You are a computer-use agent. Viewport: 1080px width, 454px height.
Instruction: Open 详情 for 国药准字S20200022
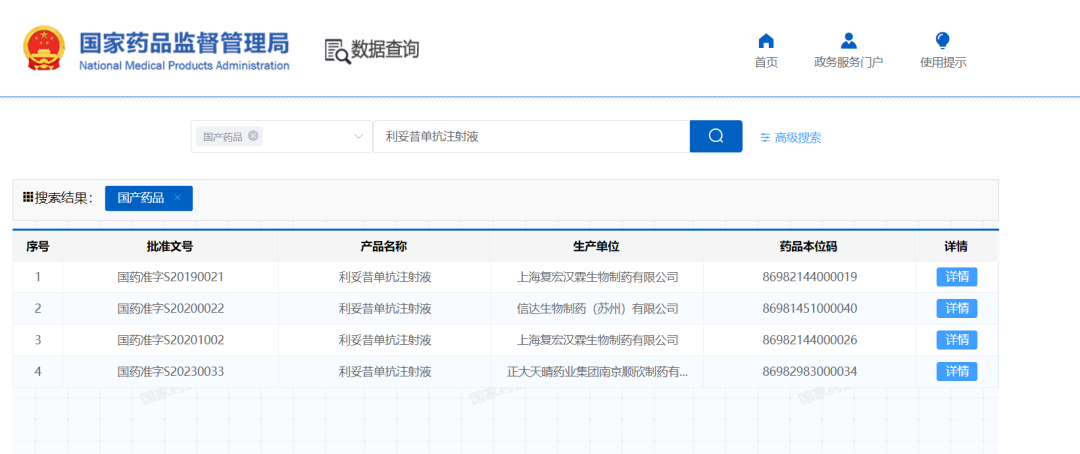point(957,308)
